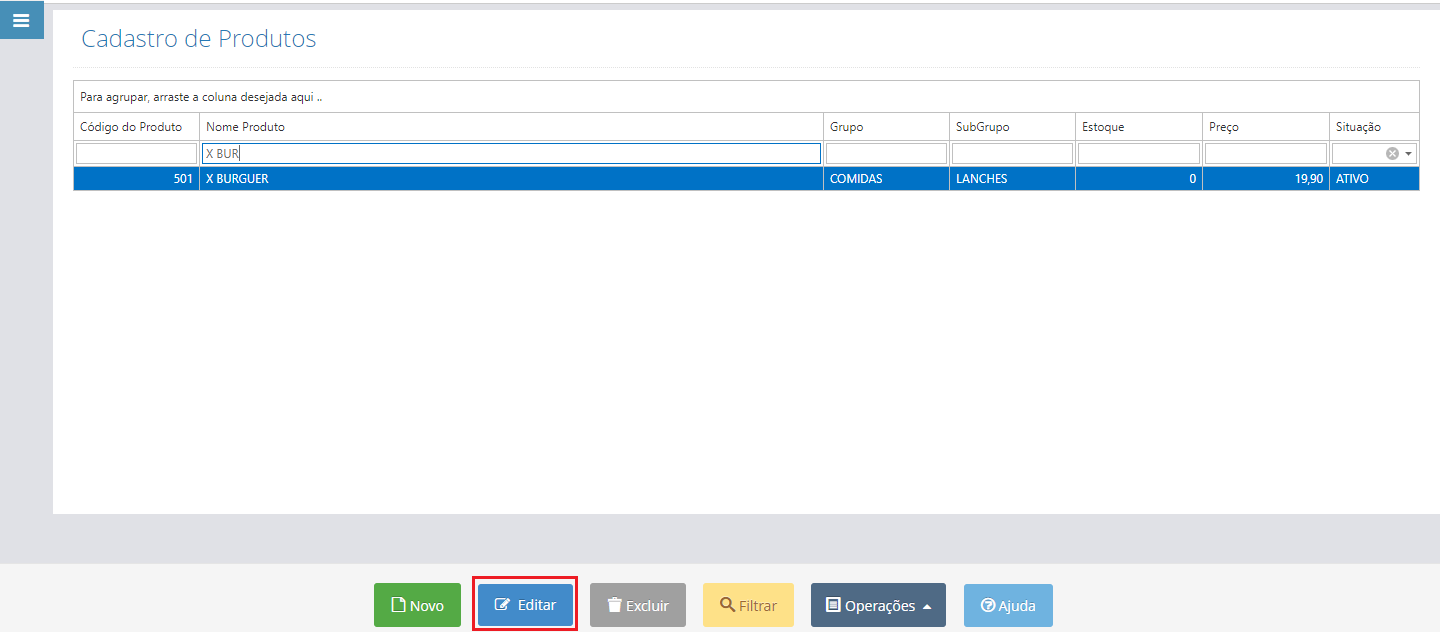Focus the SubGrupo filter field

pyautogui.click(x=1012, y=153)
